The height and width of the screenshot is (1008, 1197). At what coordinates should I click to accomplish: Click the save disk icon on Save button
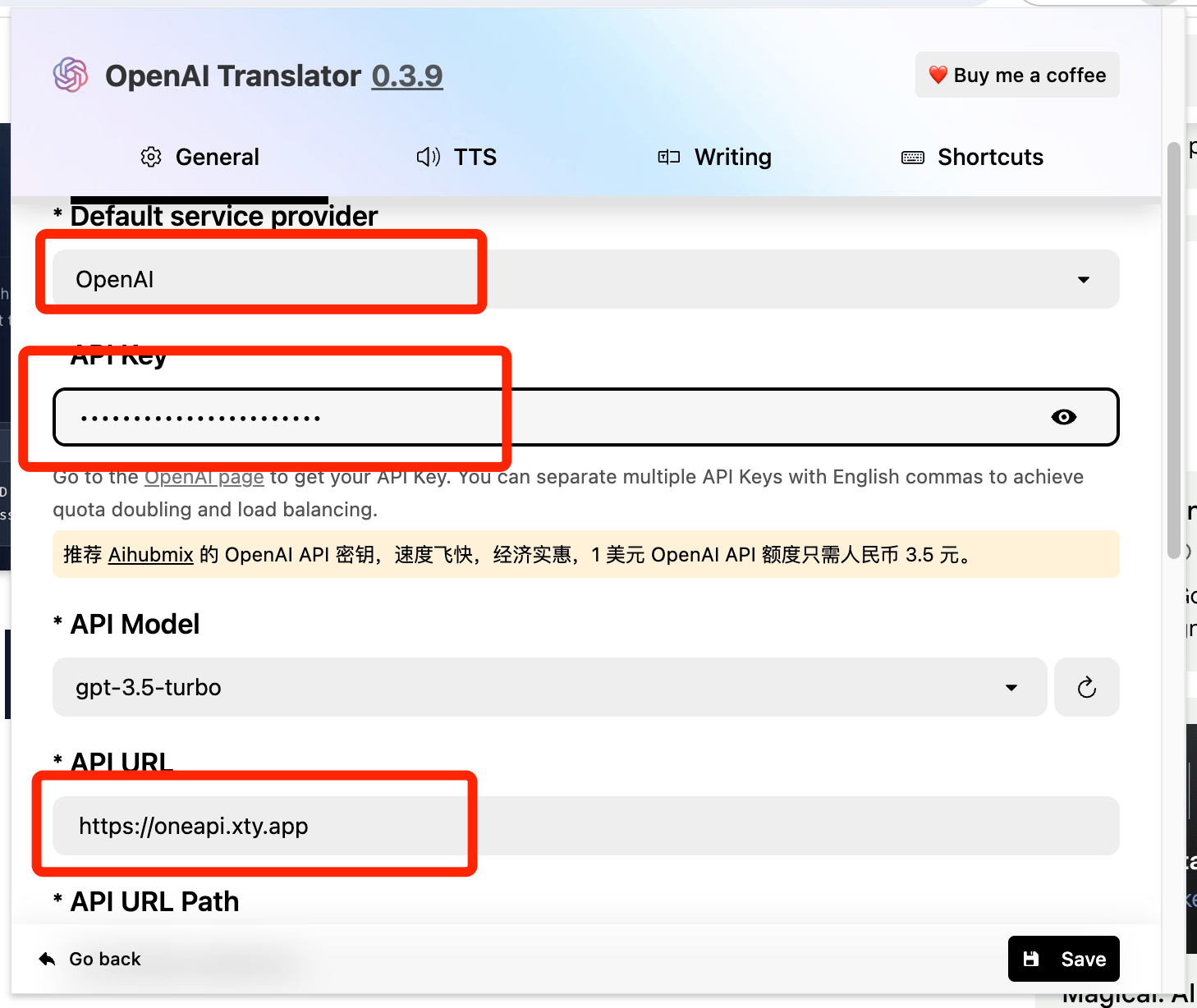pos(1032,958)
